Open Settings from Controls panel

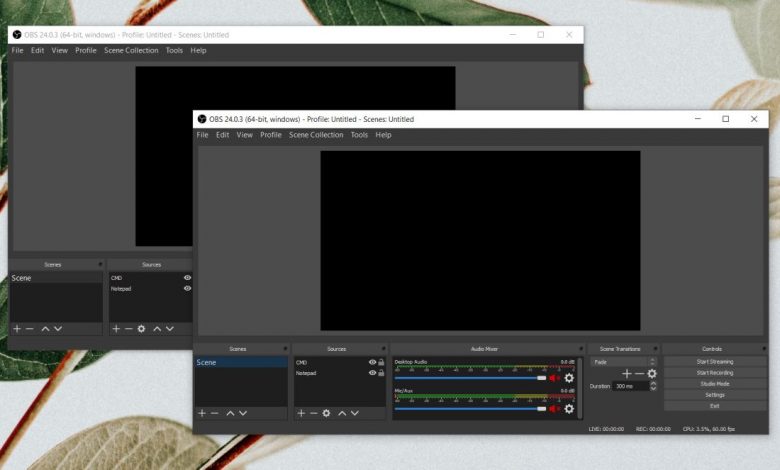715,395
